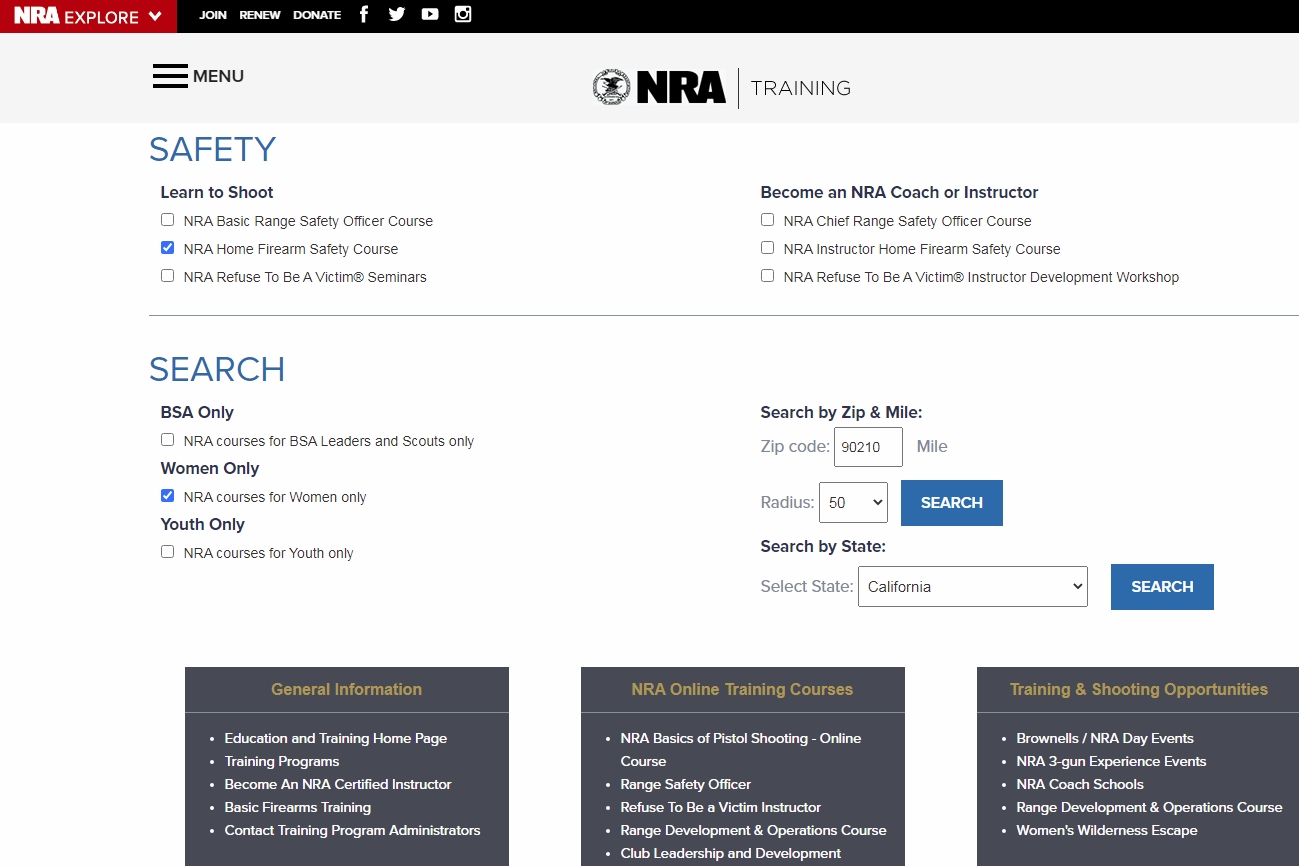Enable NRA courses for Youth only
Screen dimensions: 1299x866
[167, 552]
